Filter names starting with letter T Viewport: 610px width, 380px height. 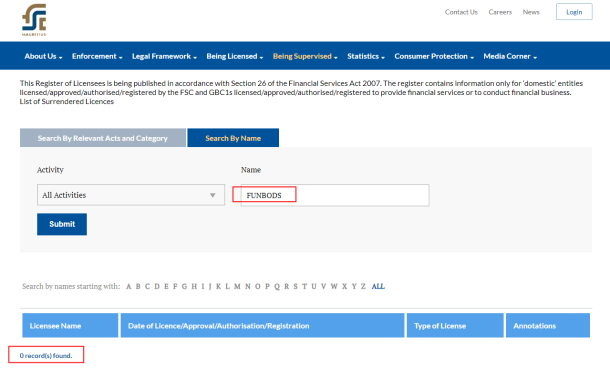click(x=304, y=287)
